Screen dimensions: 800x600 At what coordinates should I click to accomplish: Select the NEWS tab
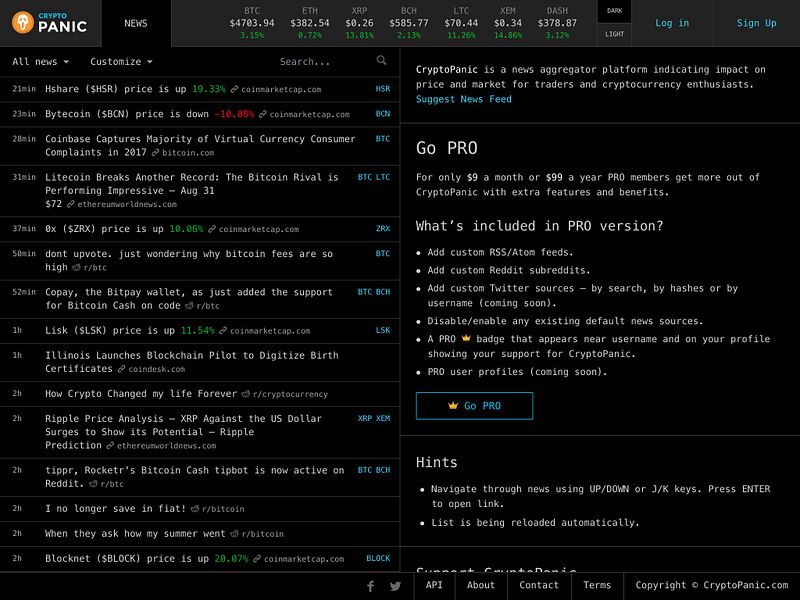click(x=136, y=23)
